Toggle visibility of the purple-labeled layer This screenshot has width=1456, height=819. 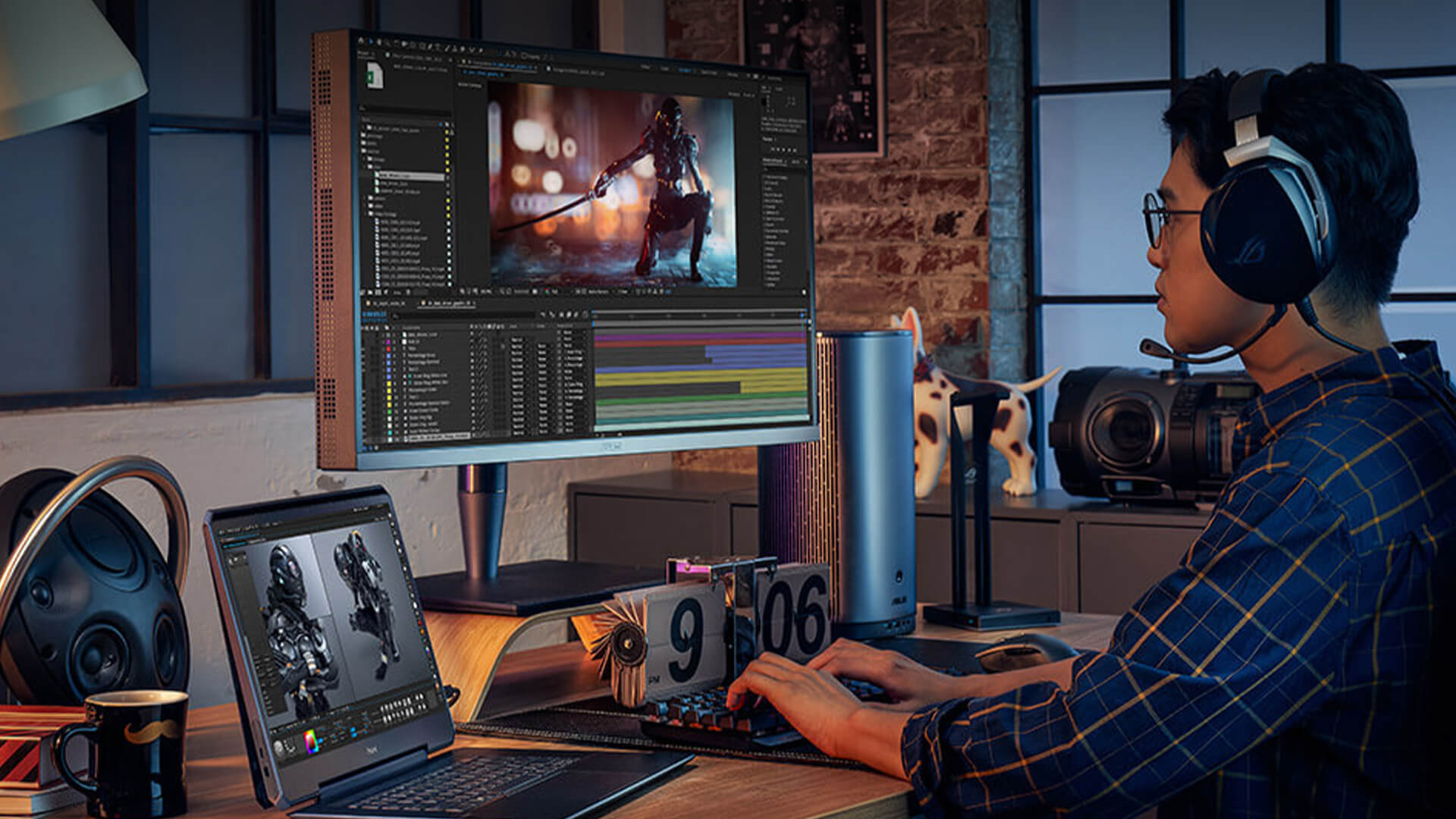(x=363, y=342)
